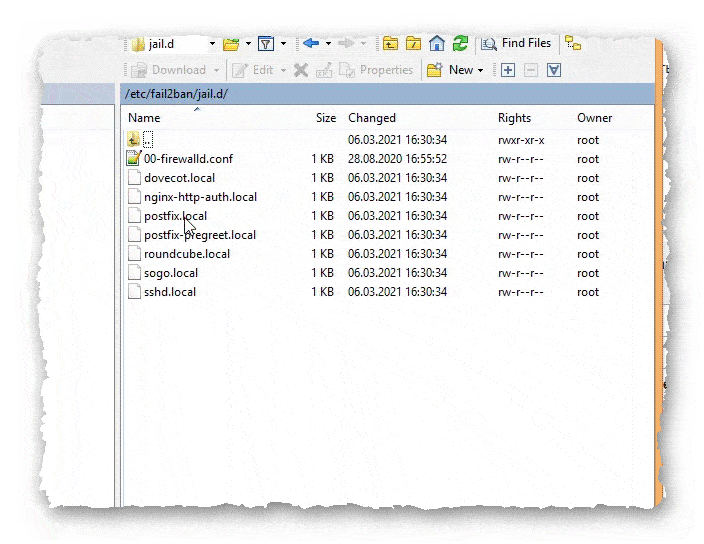The image size is (704, 544).
Task: Select the dovecot.local file
Action: pyautogui.click(x=179, y=178)
